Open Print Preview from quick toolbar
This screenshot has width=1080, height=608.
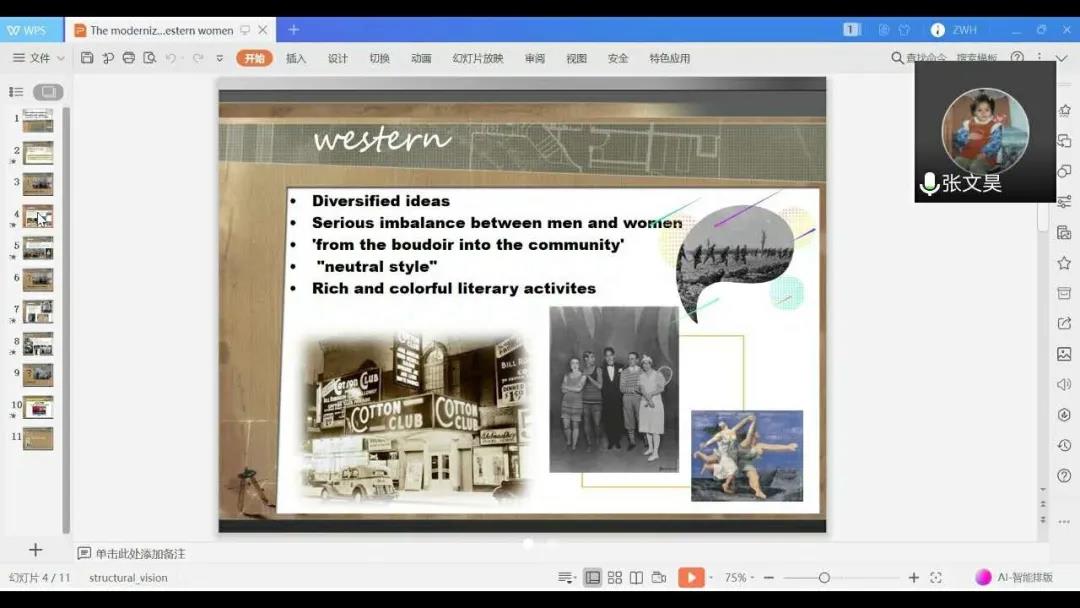[x=149, y=58]
